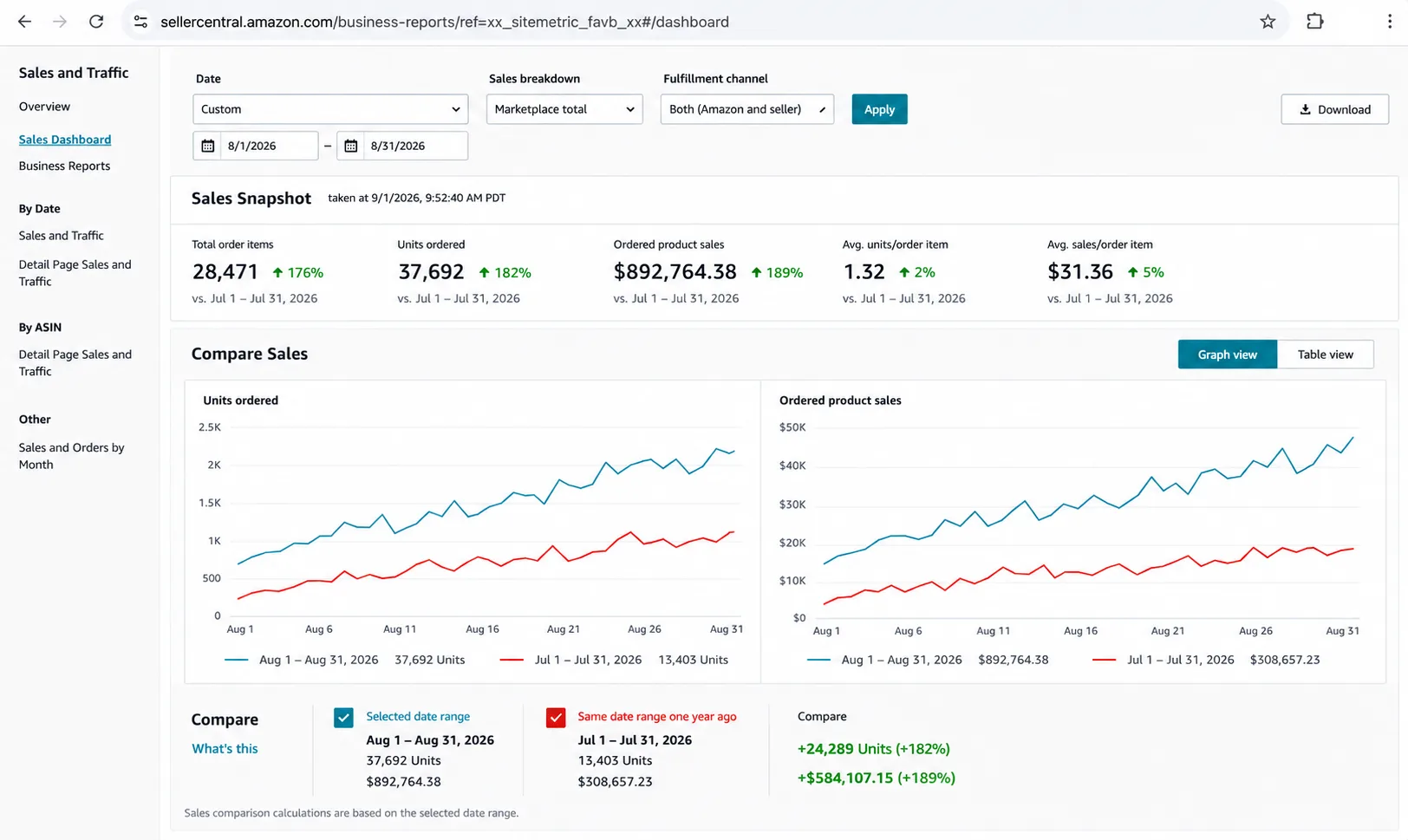
Task: Uncheck Selected date range checkbox
Action: pos(343,718)
